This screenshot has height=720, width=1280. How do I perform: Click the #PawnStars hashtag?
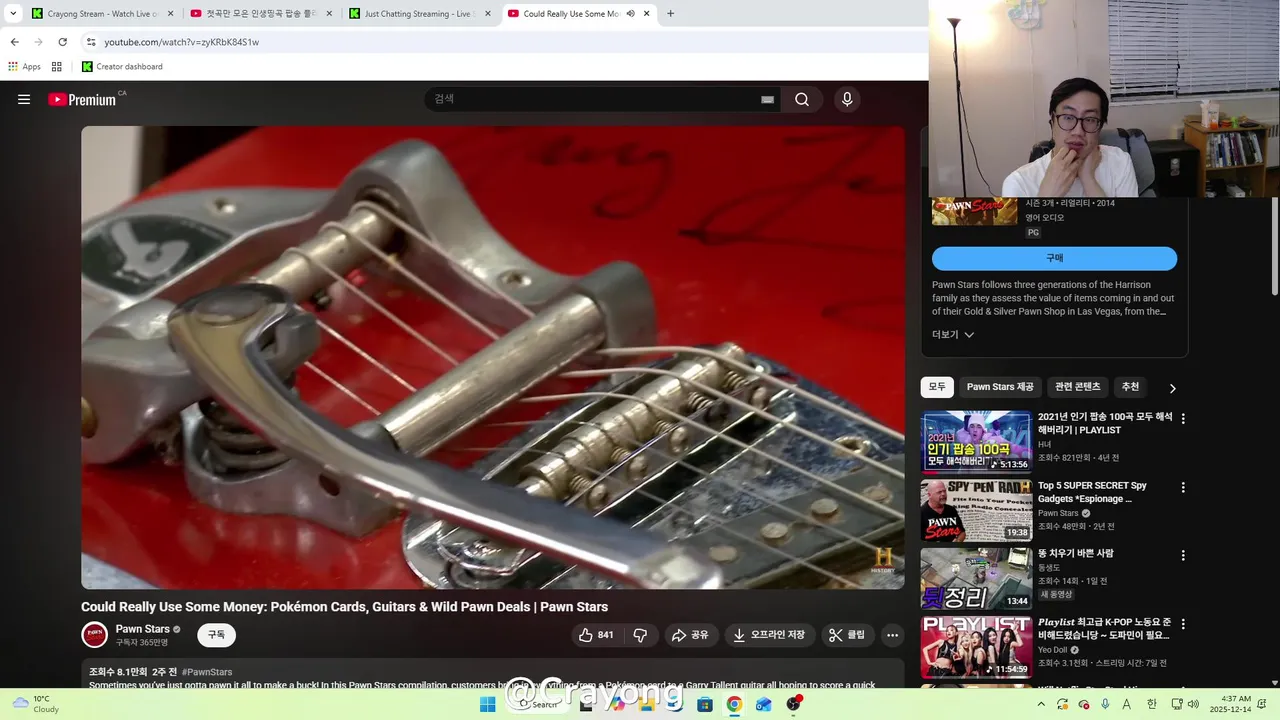207,672
